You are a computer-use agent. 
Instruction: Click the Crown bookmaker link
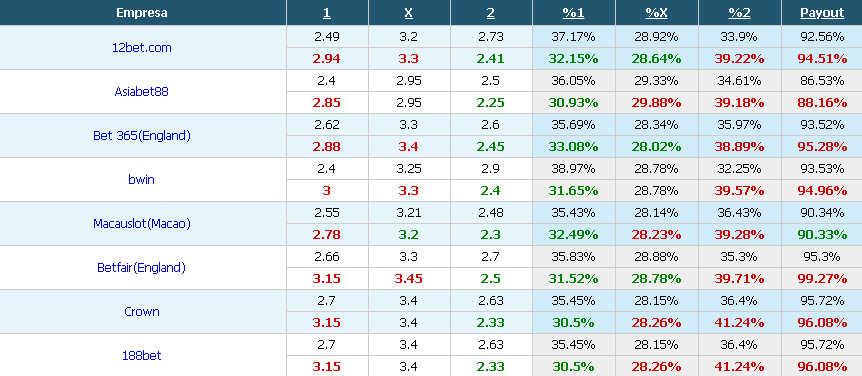[142, 312]
